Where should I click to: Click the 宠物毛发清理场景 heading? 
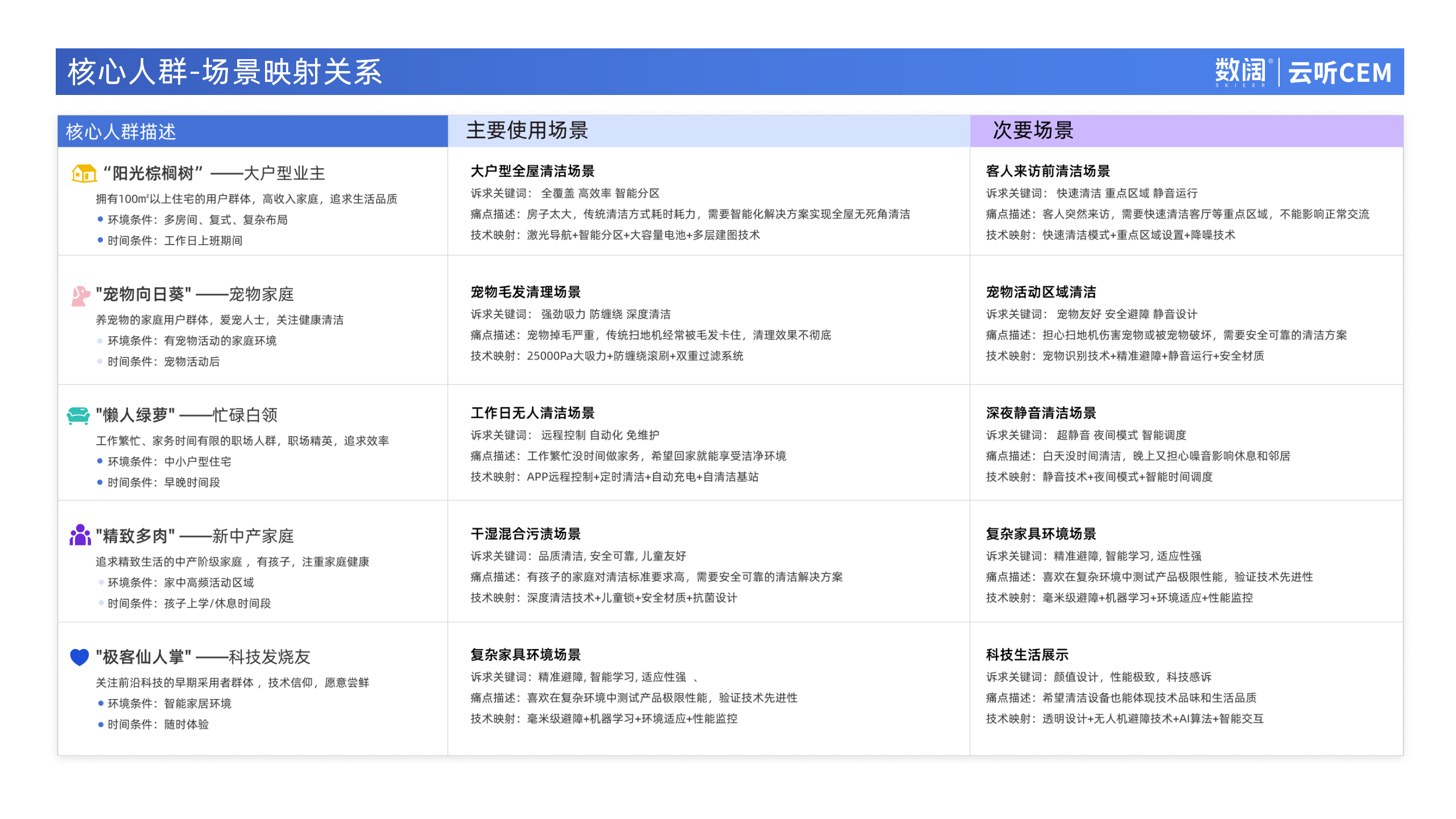tap(526, 292)
